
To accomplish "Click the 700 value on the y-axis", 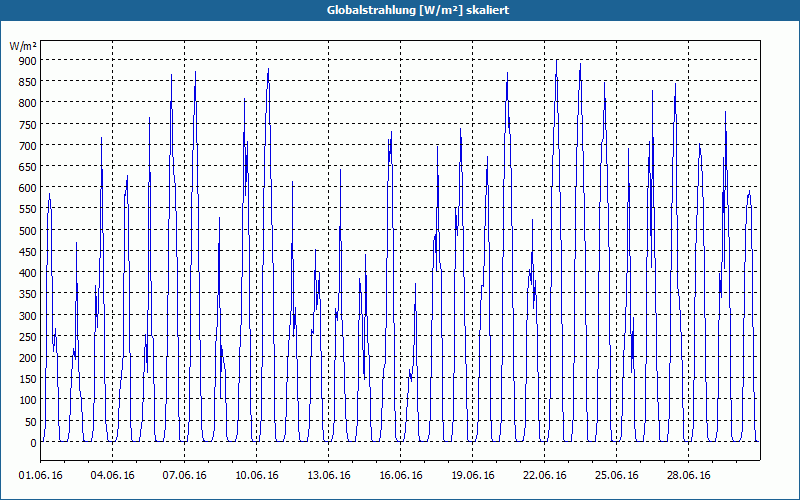I will 28,145.
